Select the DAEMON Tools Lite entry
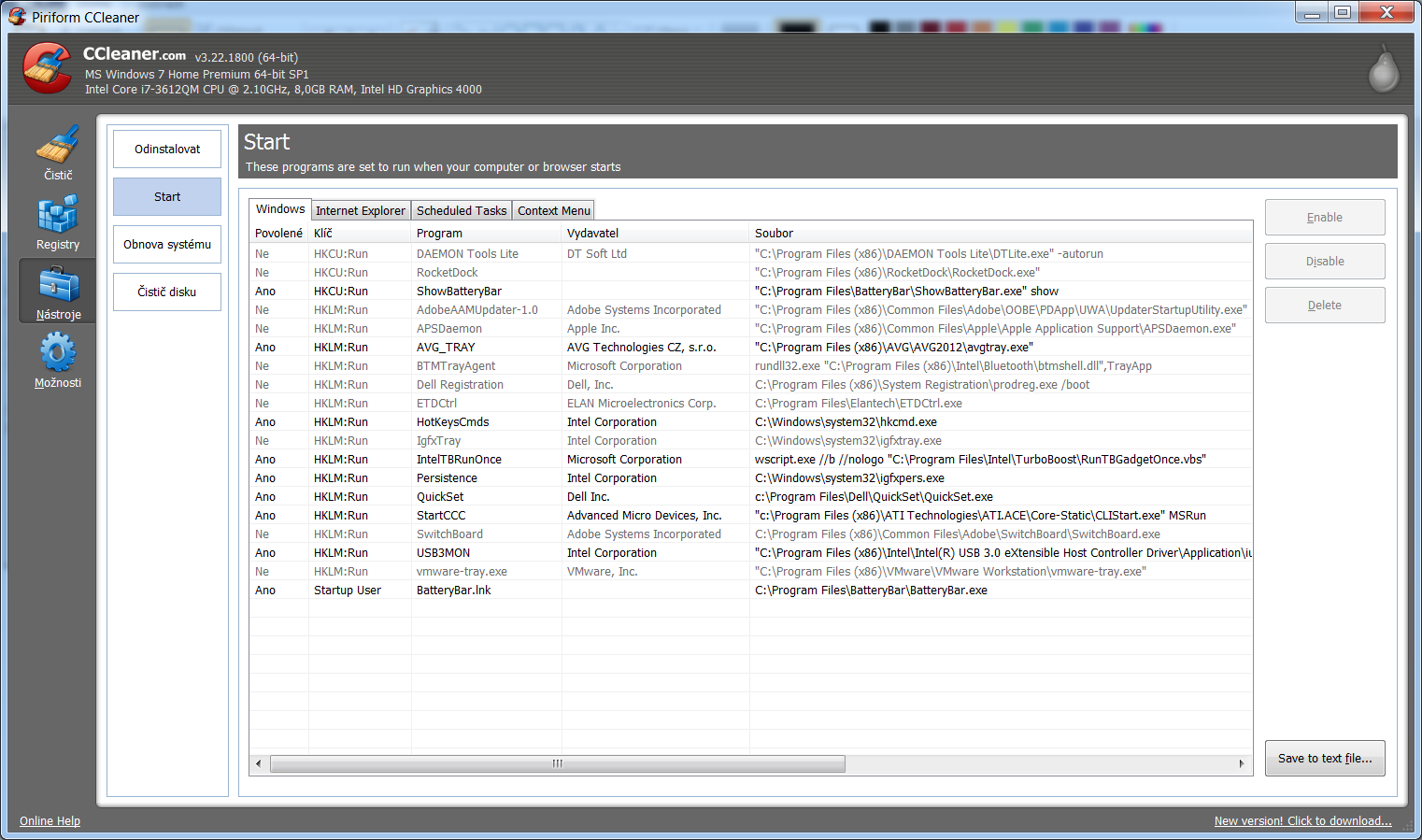This screenshot has width=1422, height=840. pyautogui.click(x=751, y=254)
